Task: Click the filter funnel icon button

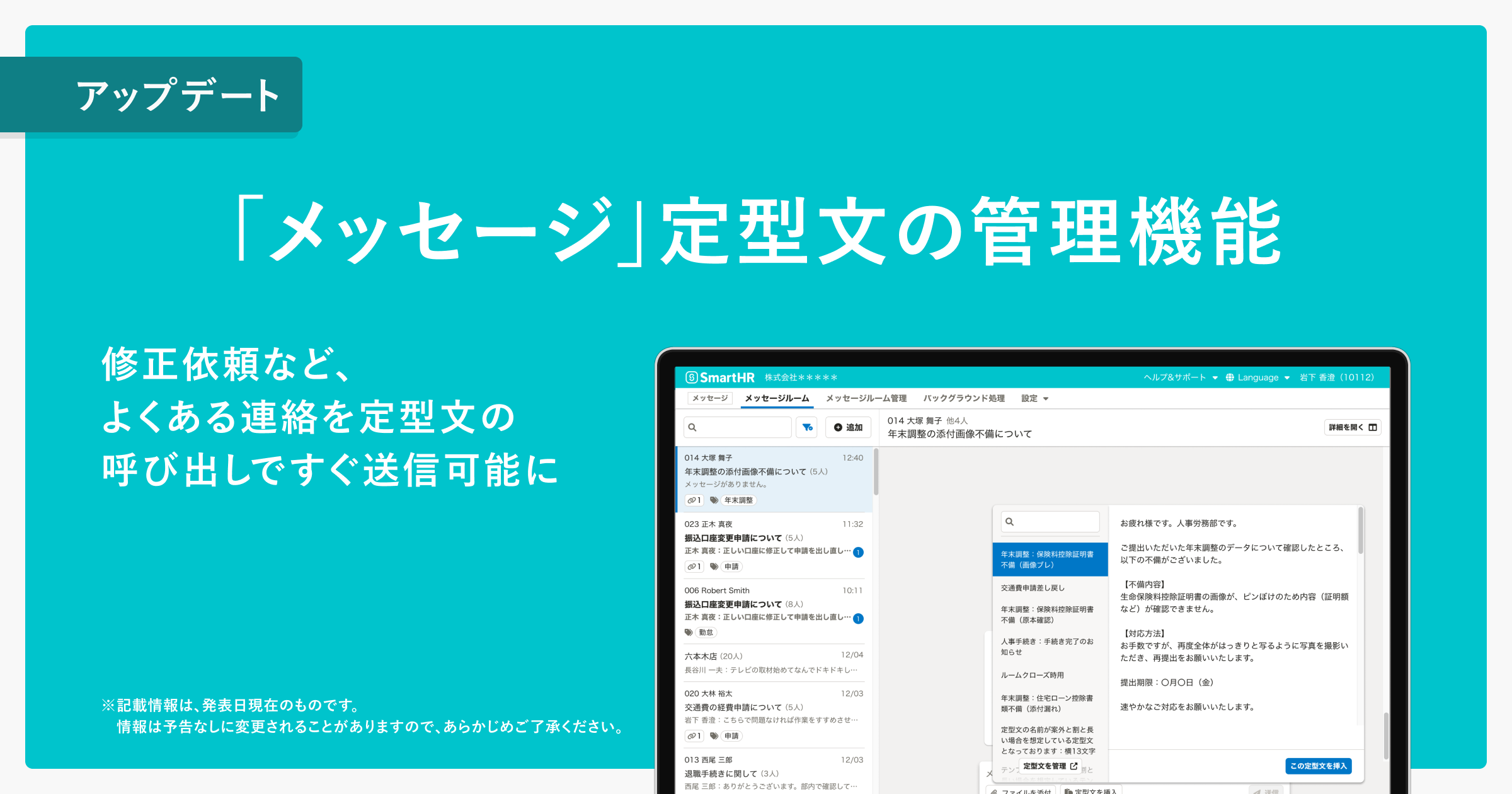Action: tap(807, 427)
